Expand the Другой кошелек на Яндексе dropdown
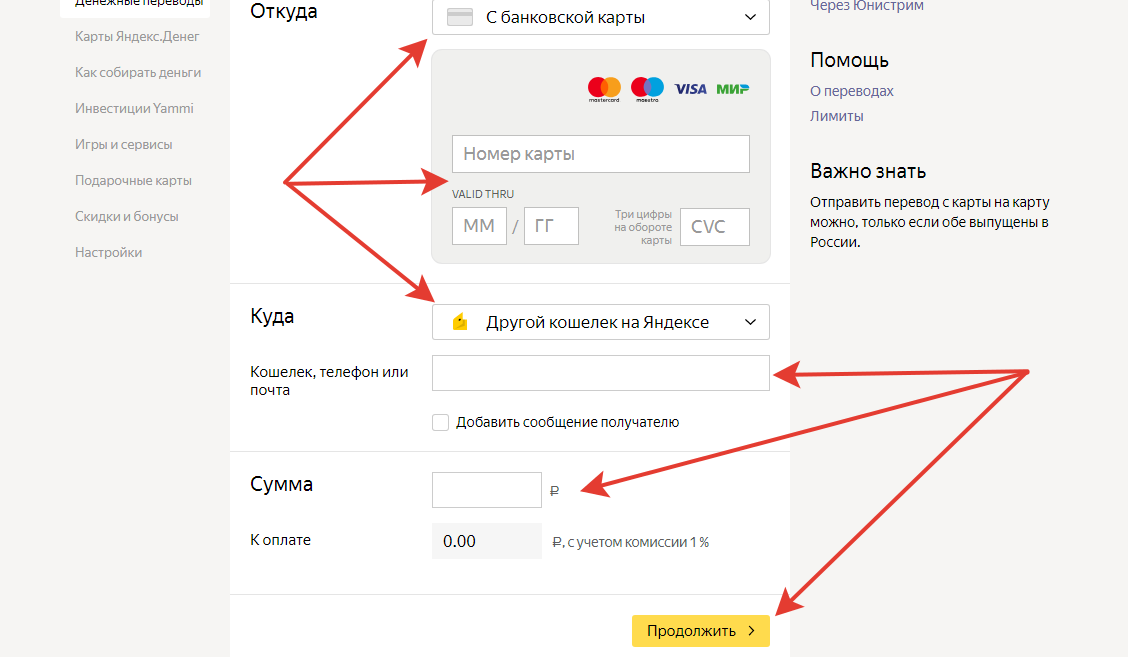 601,322
